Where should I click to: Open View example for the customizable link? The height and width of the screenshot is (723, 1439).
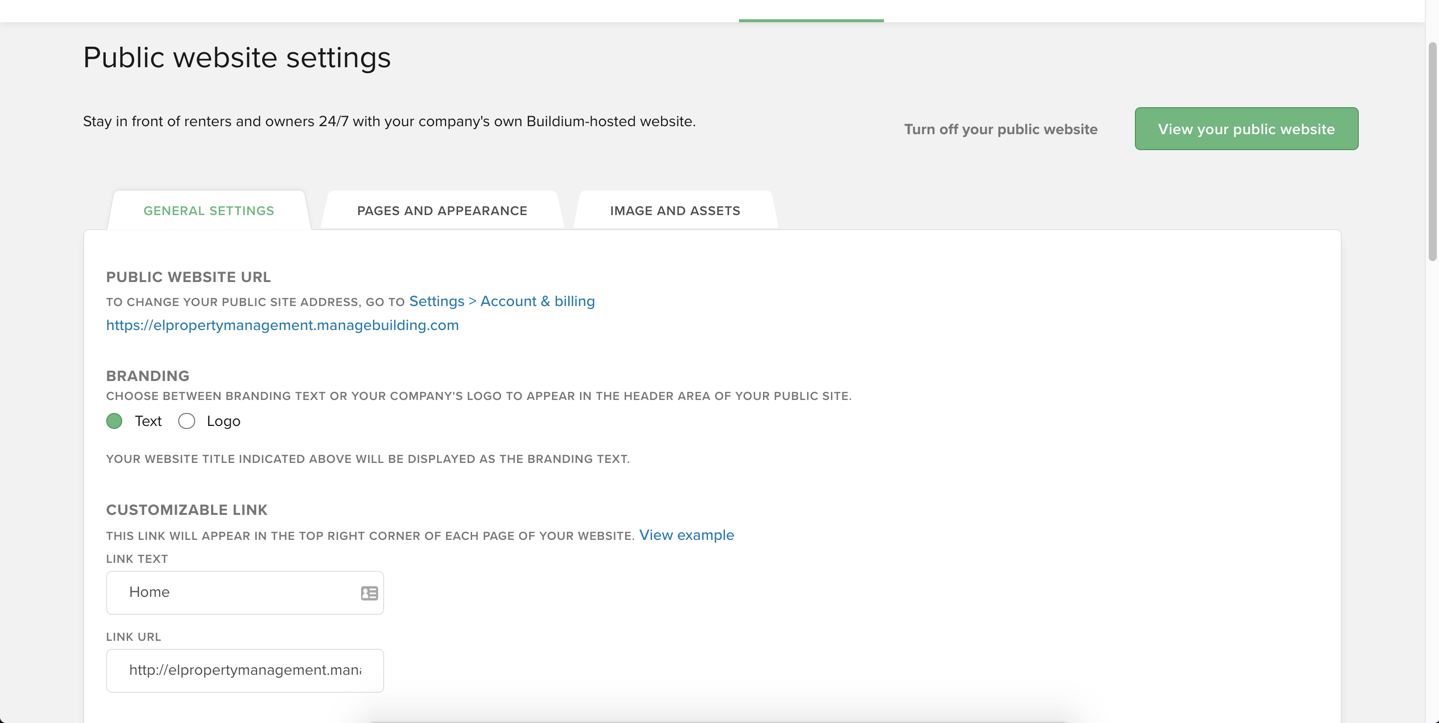[686, 535]
